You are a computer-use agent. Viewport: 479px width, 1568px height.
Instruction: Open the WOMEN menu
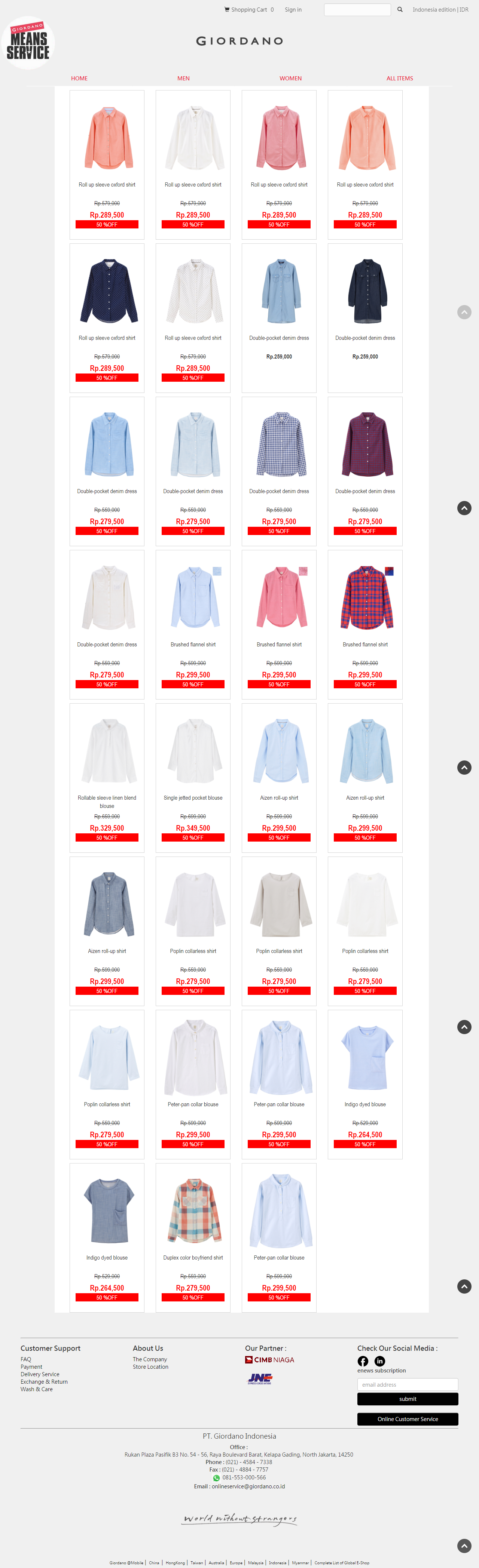click(291, 79)
